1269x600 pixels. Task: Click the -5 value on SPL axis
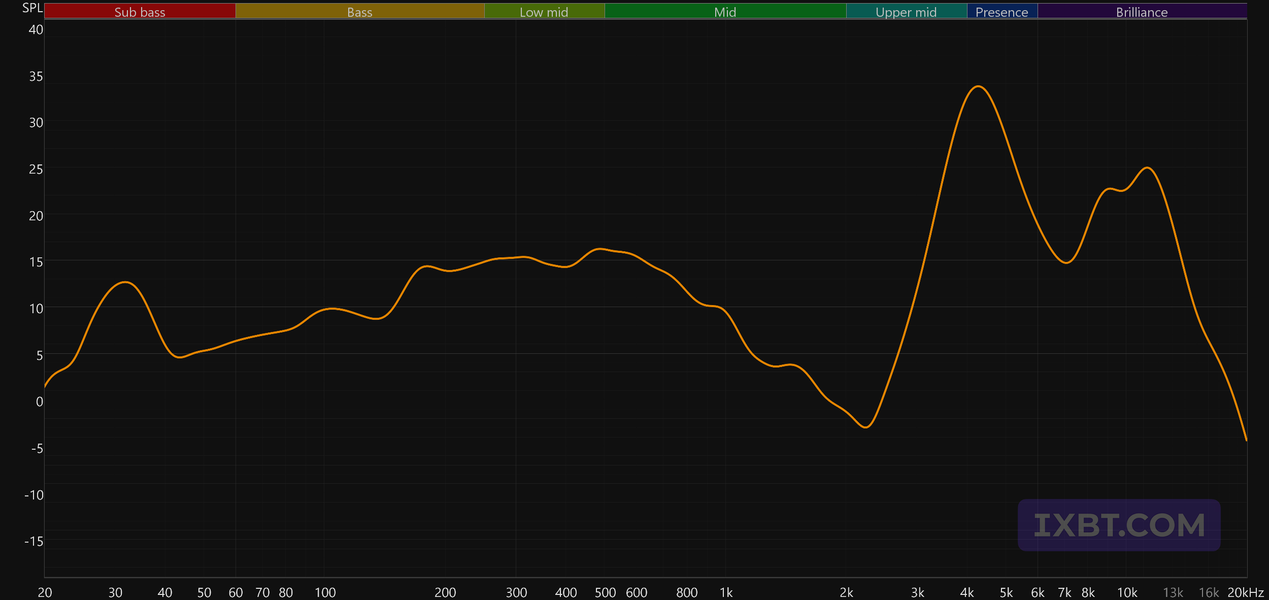point(36,448)
